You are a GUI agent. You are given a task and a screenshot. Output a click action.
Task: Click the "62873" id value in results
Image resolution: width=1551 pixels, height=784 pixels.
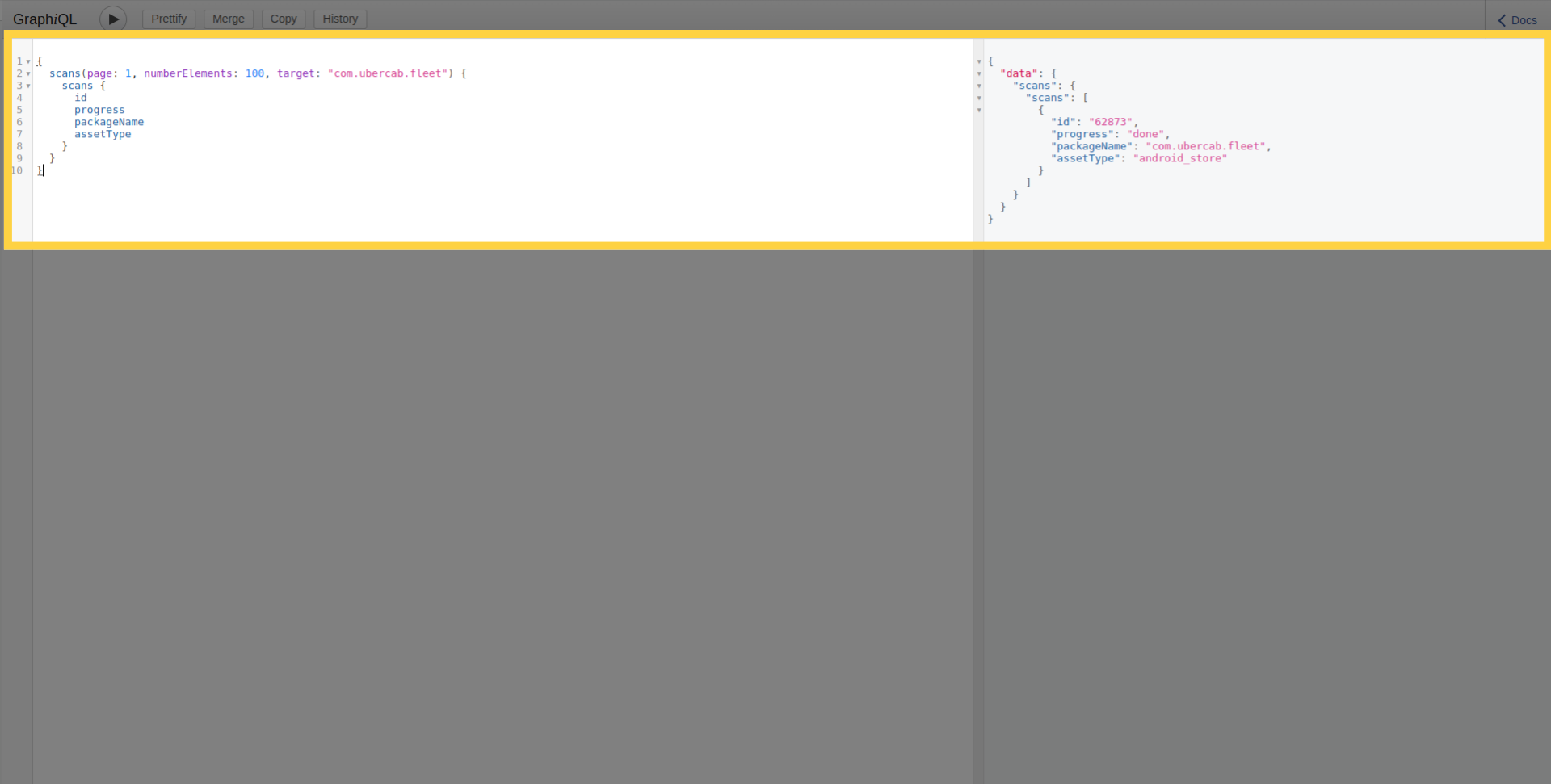[1111, 122]
